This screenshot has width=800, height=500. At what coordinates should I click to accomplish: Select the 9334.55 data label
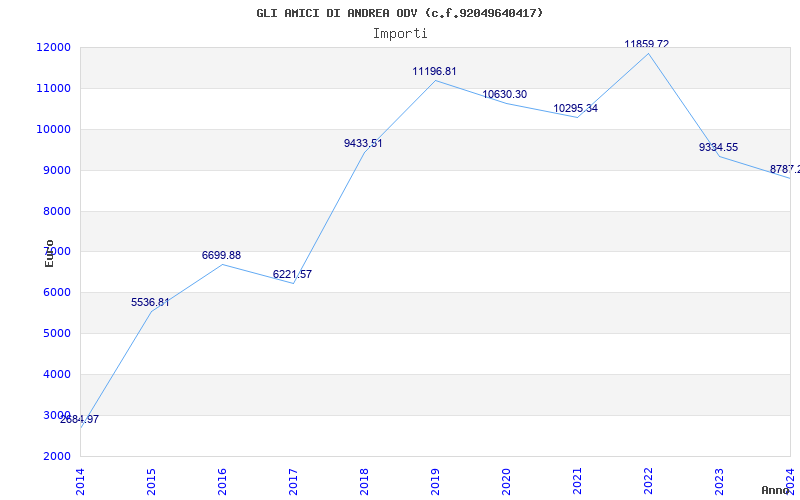(x=718, y=147)
